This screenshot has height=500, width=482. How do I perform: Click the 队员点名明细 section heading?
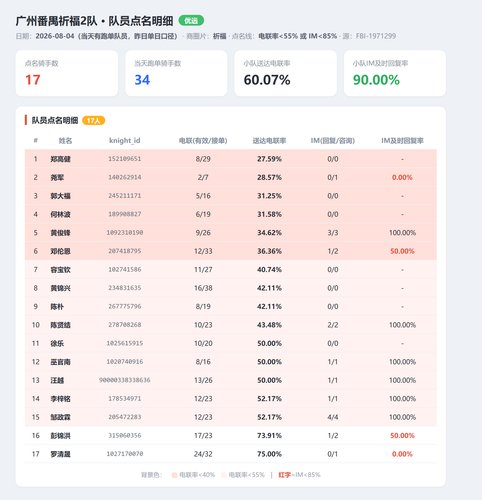(55, 120)
